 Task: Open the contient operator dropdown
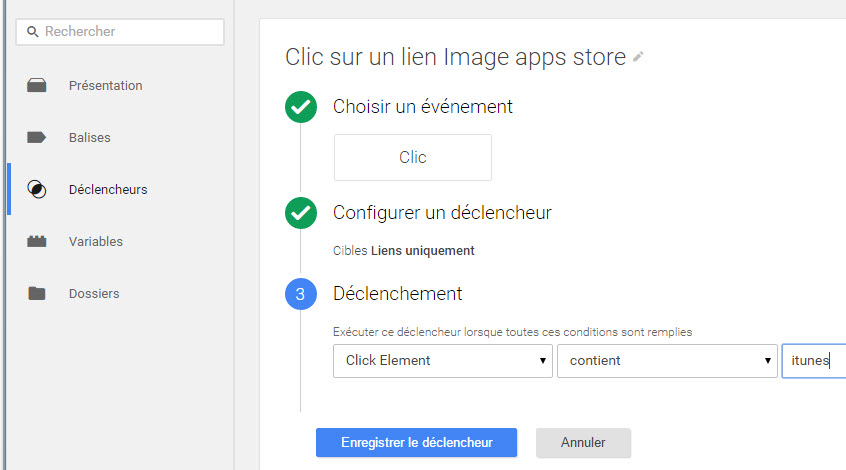[x=667, y=360]
